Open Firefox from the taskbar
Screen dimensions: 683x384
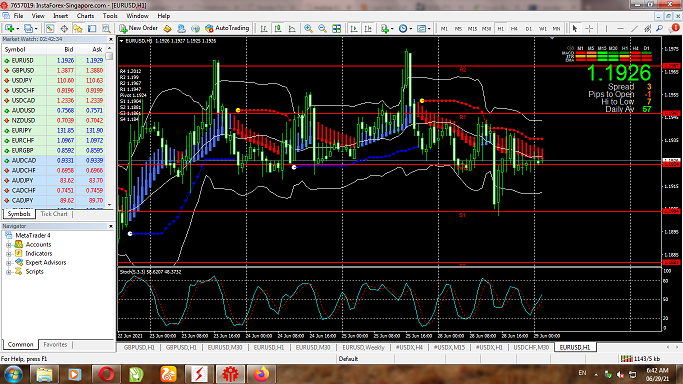(x=261, y=374)
